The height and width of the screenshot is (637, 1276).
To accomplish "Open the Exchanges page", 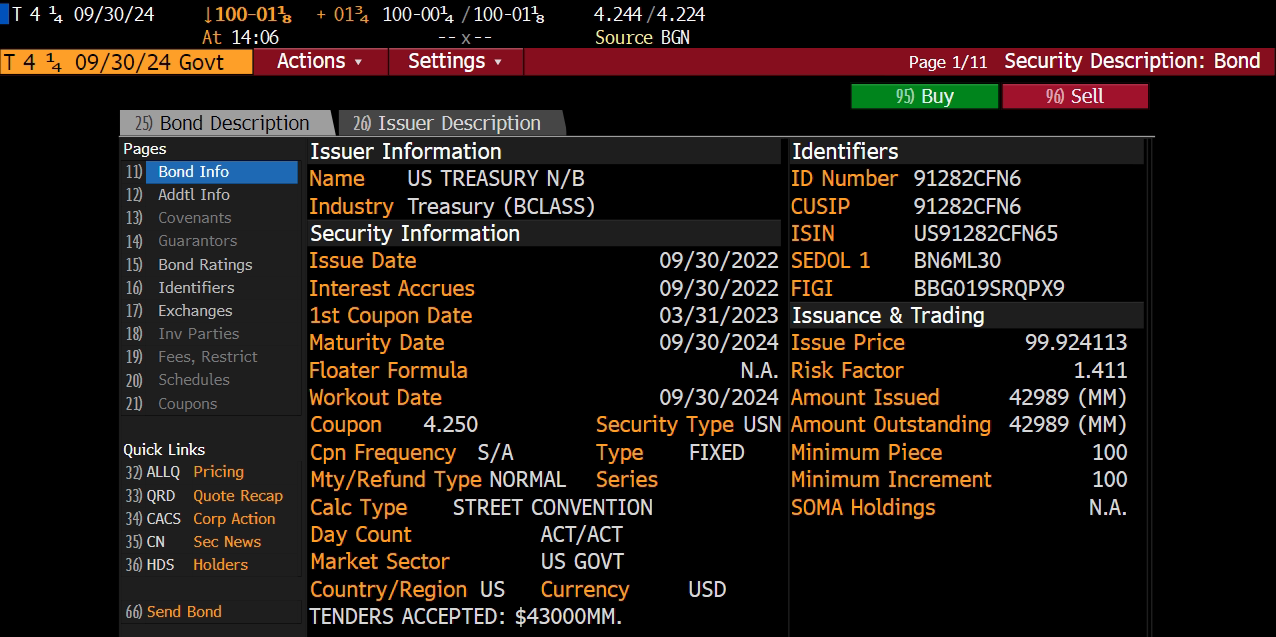I will 194,311.
